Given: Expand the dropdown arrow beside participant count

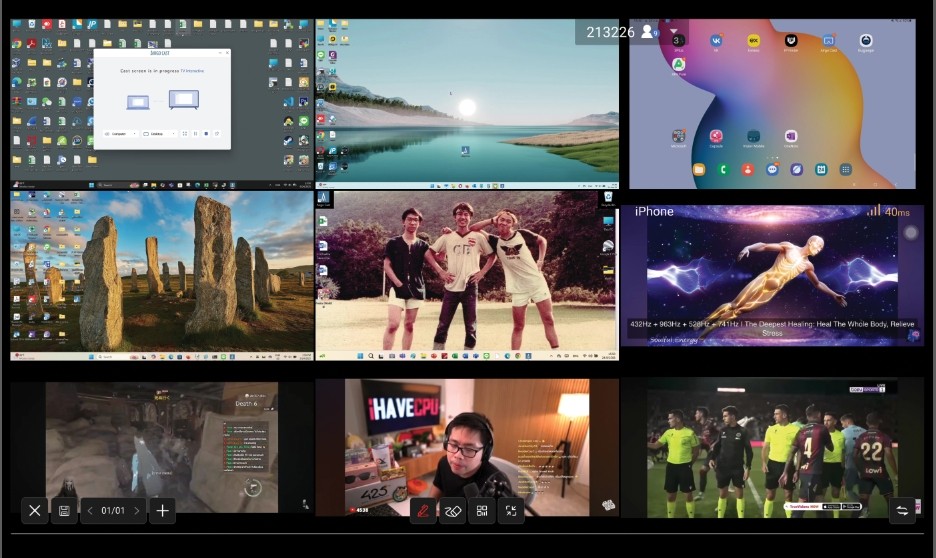Looking at the screenshot, I should point(674,32).
